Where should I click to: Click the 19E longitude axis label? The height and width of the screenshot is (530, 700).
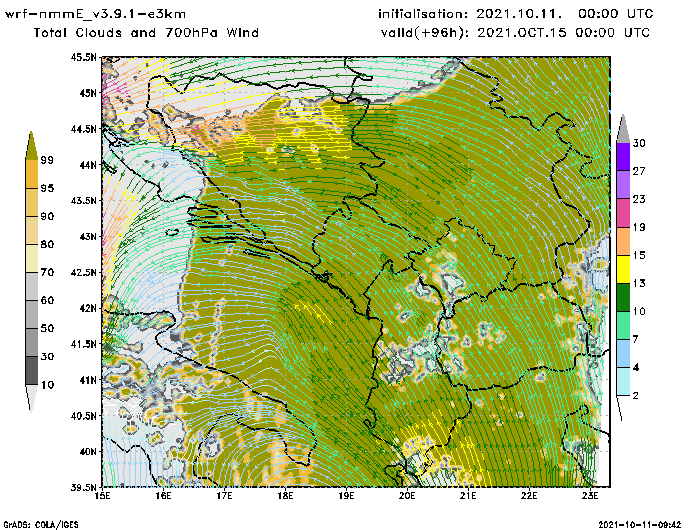[x=346, y=496]
